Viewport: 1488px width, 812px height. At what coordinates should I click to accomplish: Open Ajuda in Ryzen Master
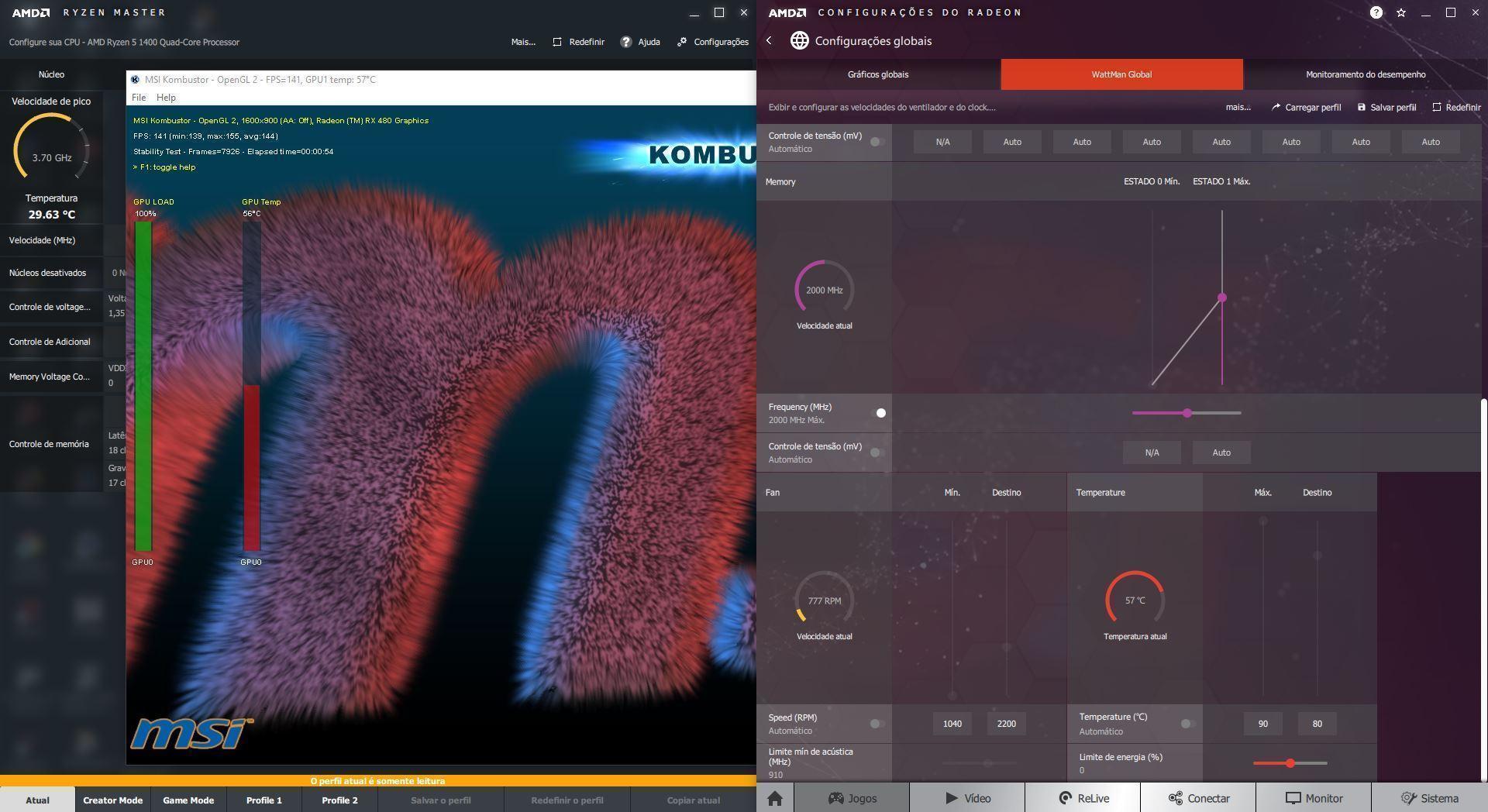640,42
